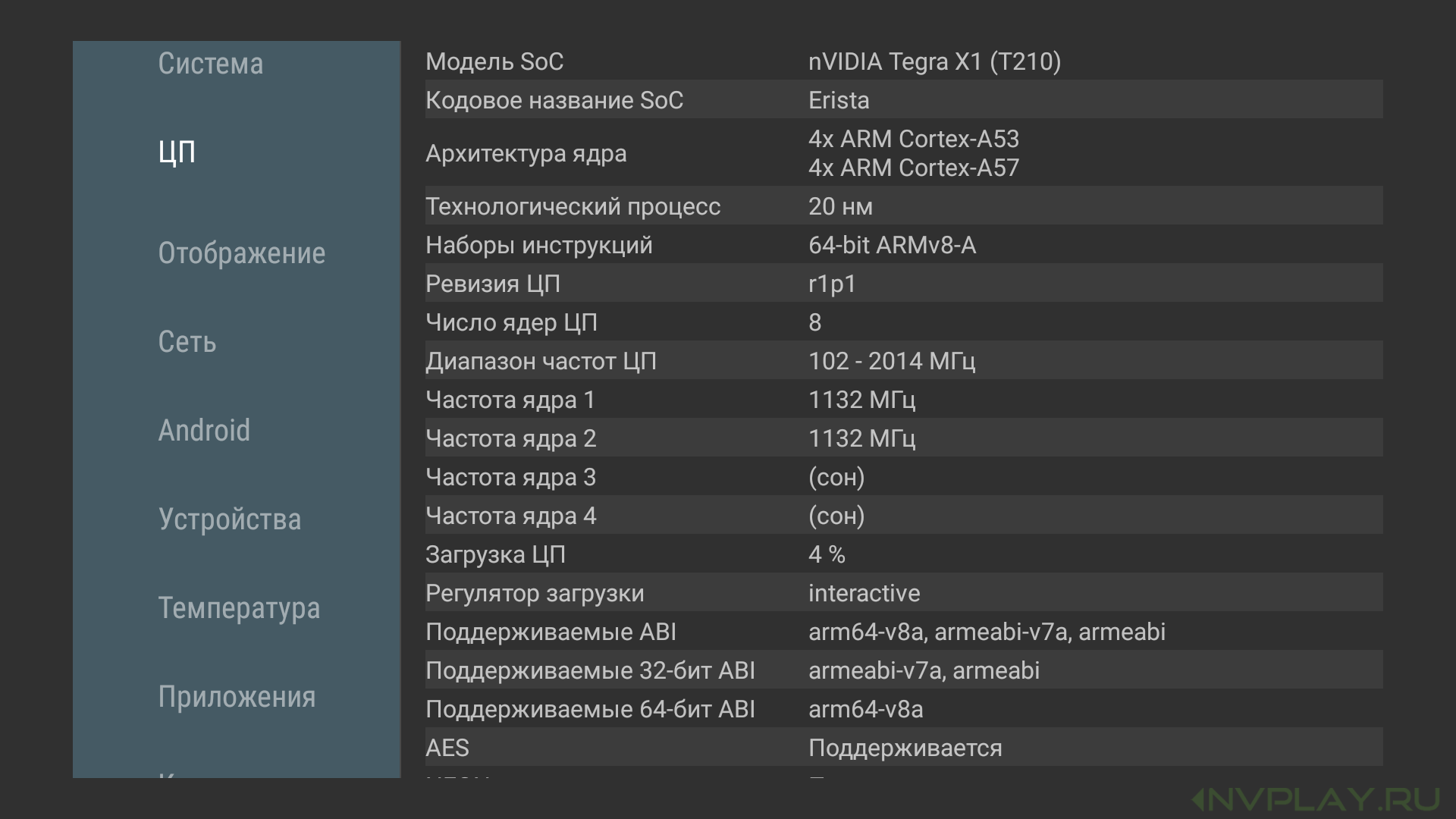The image size is (1456, 819).
Task: Select the Частота ядра 4 label
Action: pyautogui.click(x=511, y=516)
